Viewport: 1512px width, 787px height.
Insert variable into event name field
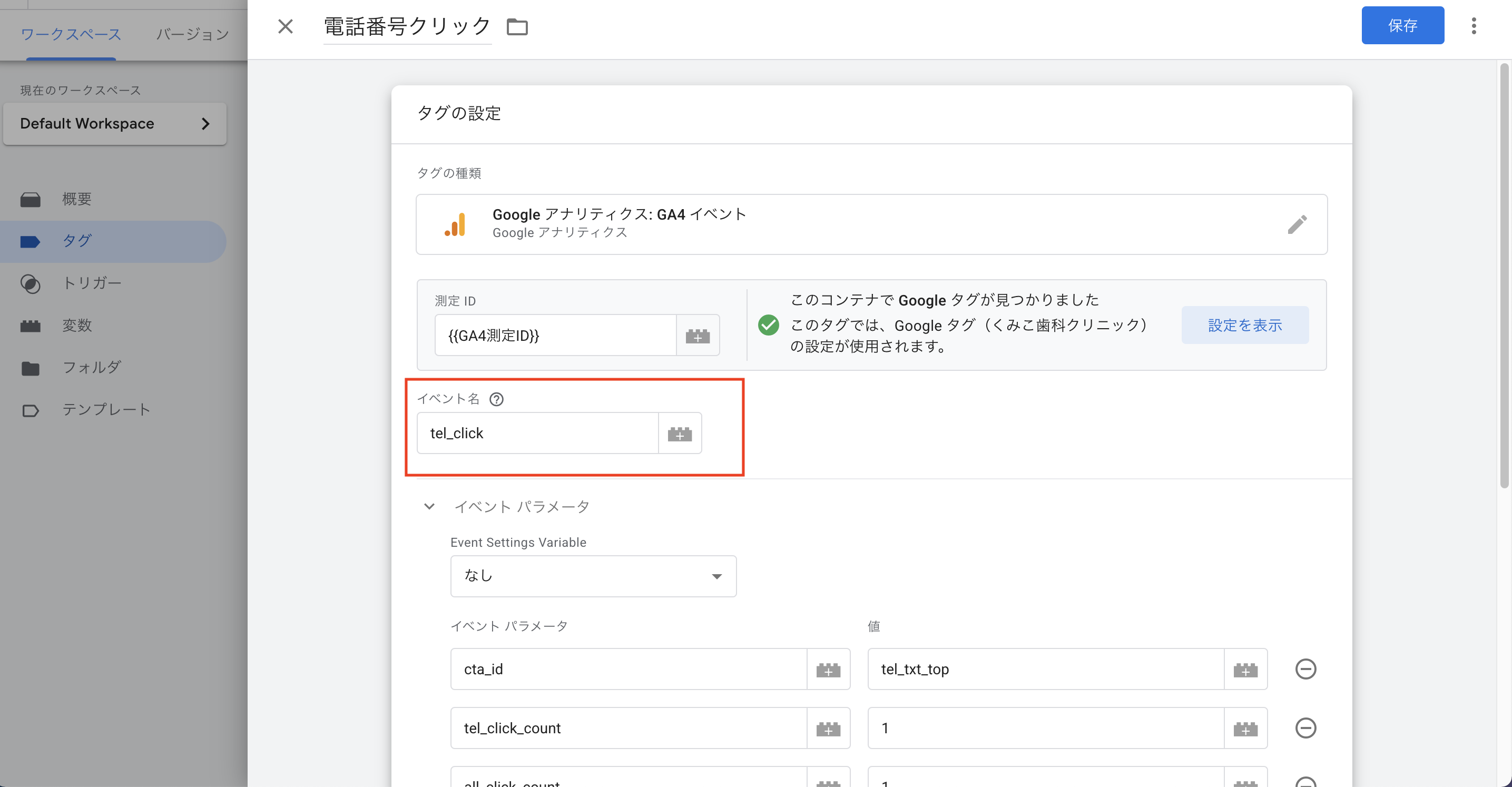[680, 434]
